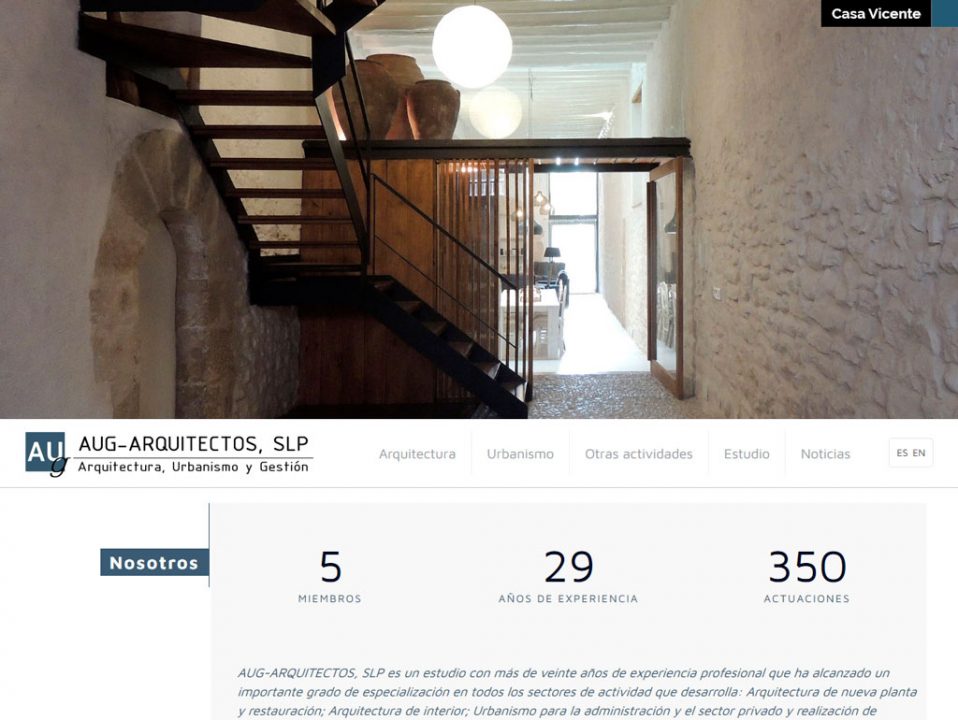Click the Casa Vicente project label
Viewport: 958px width, 720px height.
876,13
